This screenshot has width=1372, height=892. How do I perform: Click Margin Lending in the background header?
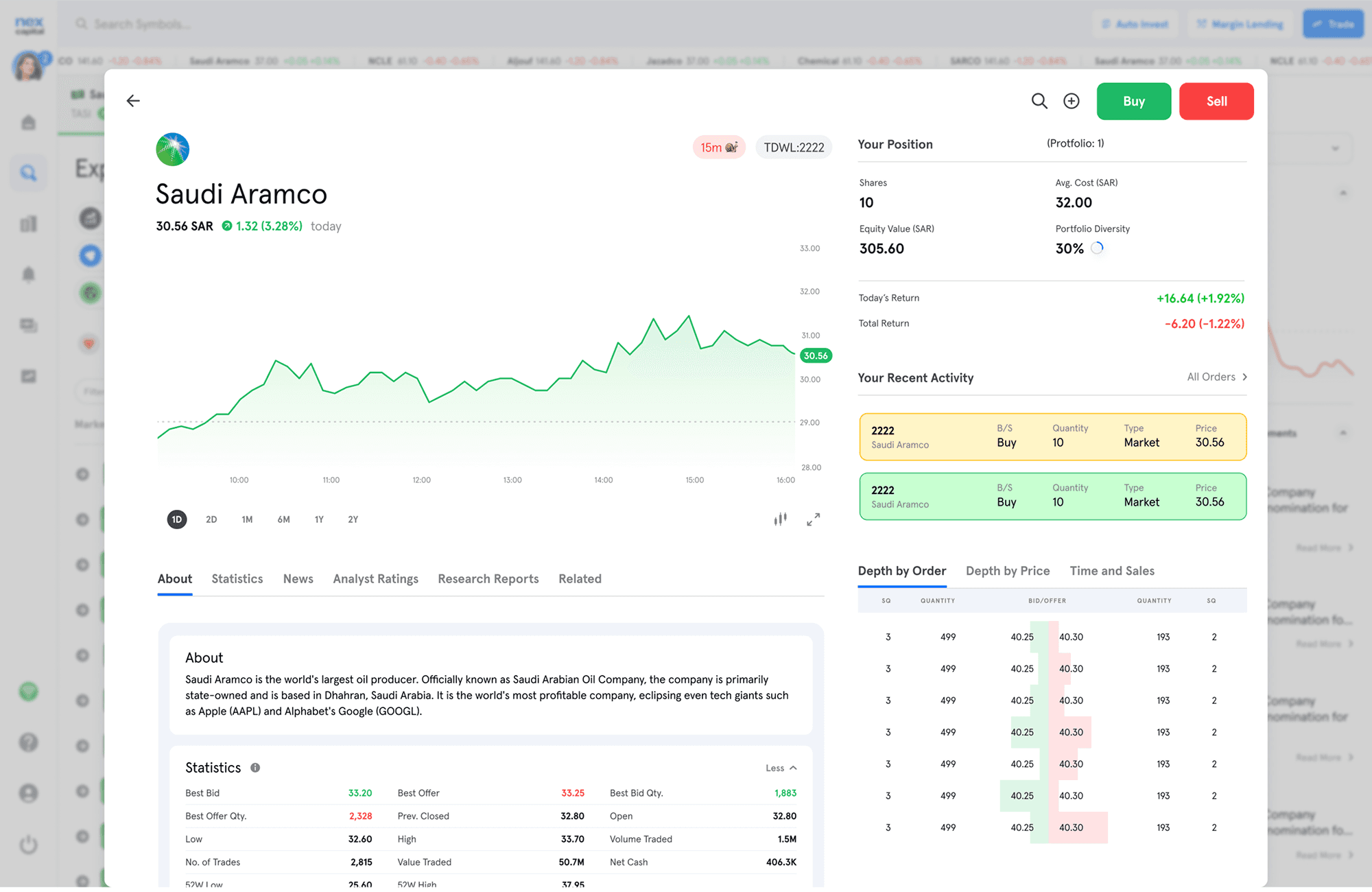coord(1240,24)
